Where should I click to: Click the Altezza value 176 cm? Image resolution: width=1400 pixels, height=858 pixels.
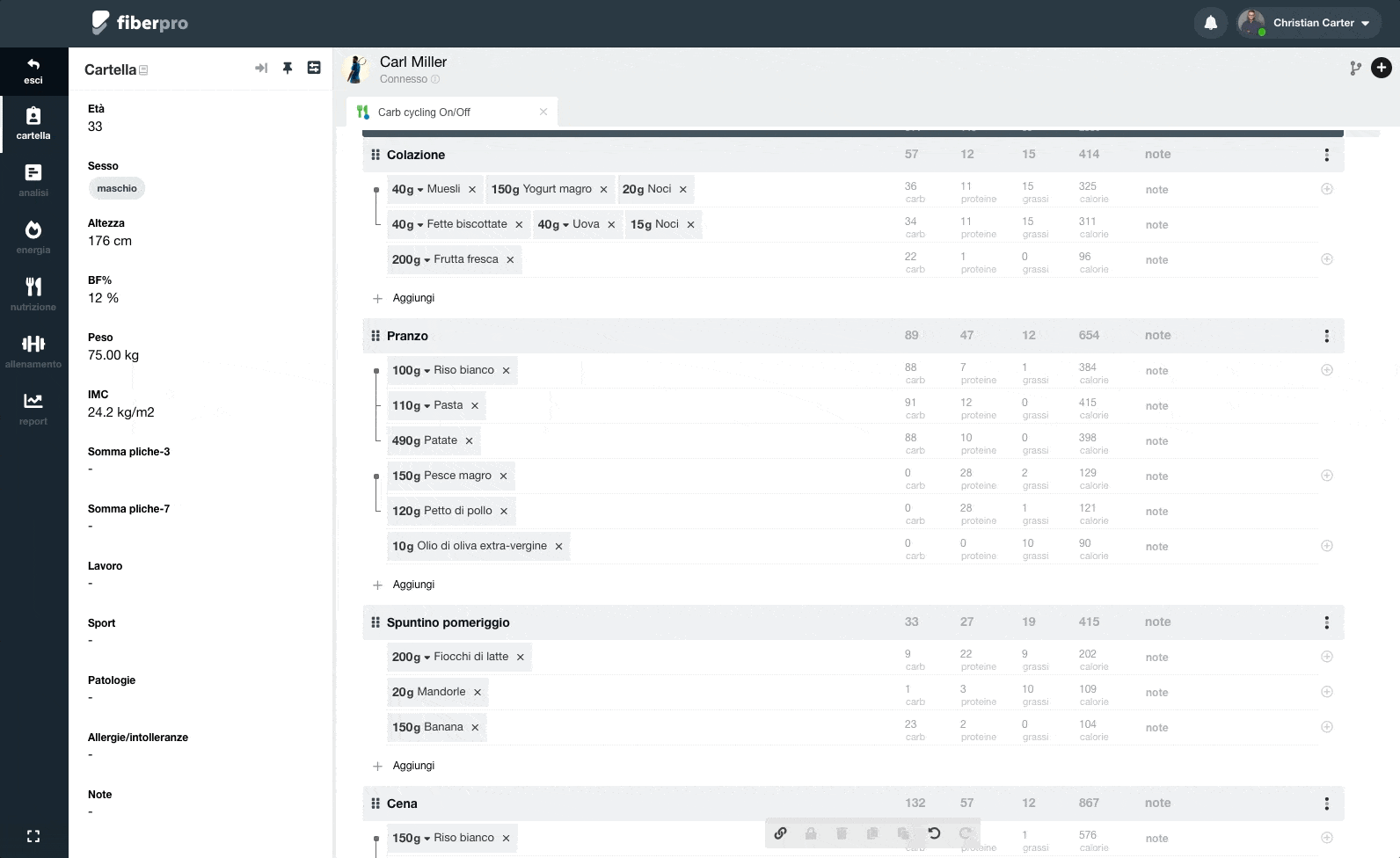click(110, 241)
